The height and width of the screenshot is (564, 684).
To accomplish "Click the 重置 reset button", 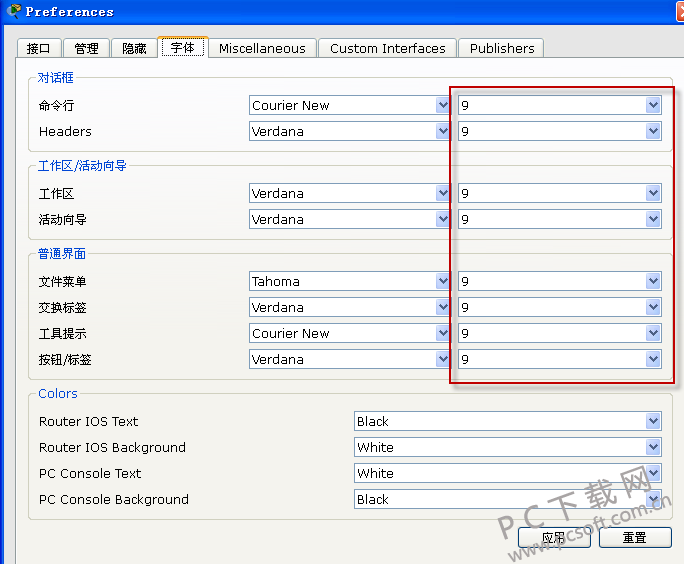I will click(635, 537).
